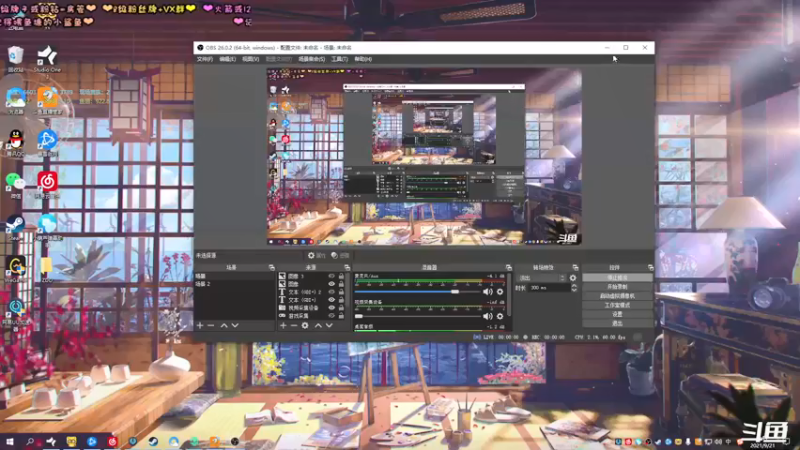800x450 pixels.
Task: Mute the 视频采集设备 audio channel
Action: click(x=488, y=316)
